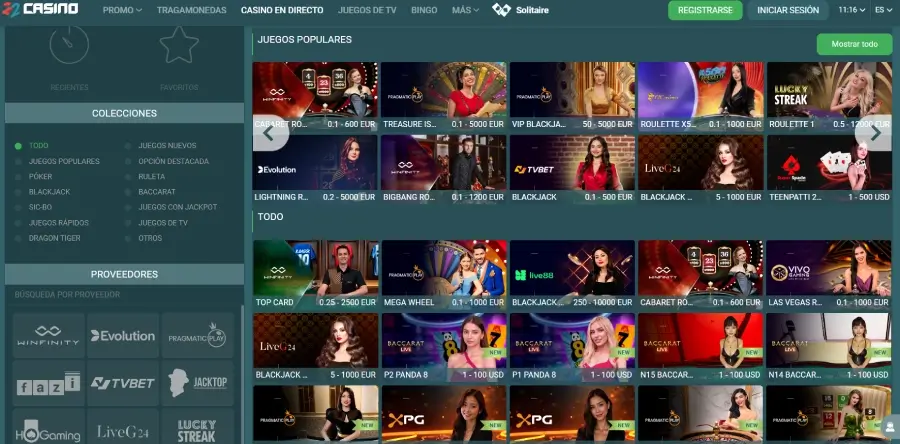Image resolution: width=900 pixels, height=444 pixels.
Task: Open the Roulette 1 Lucky Streak thumbnail
Action: pos(829,90)
